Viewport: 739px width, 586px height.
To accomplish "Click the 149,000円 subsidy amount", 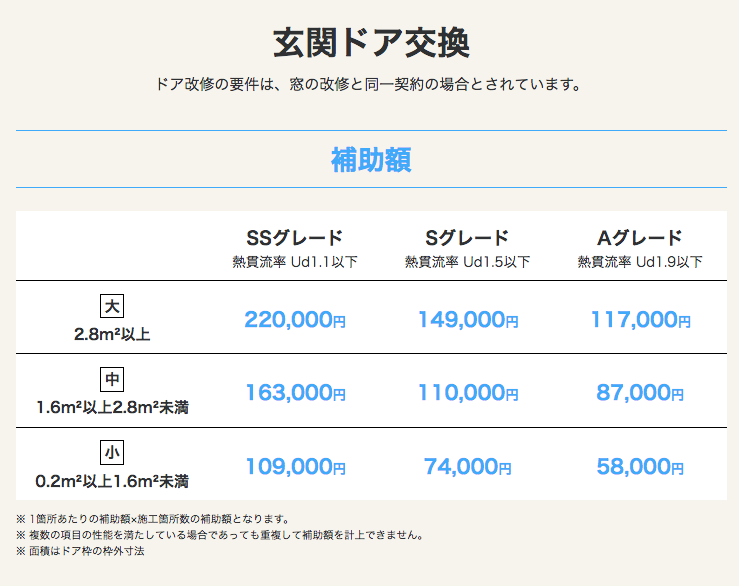I will pos(468,320).
